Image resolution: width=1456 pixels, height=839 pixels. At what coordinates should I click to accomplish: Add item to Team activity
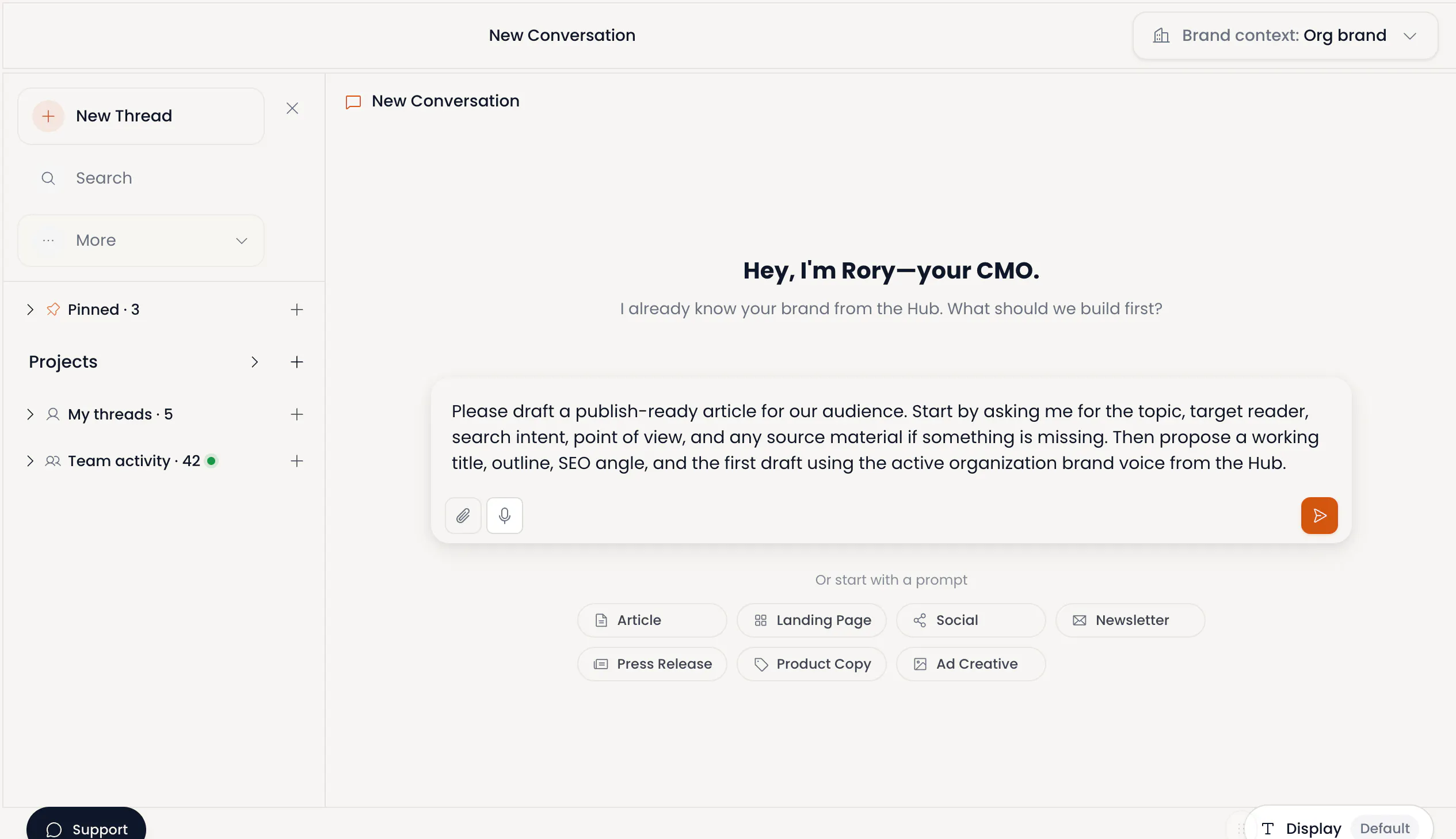[x=297, y=461]
